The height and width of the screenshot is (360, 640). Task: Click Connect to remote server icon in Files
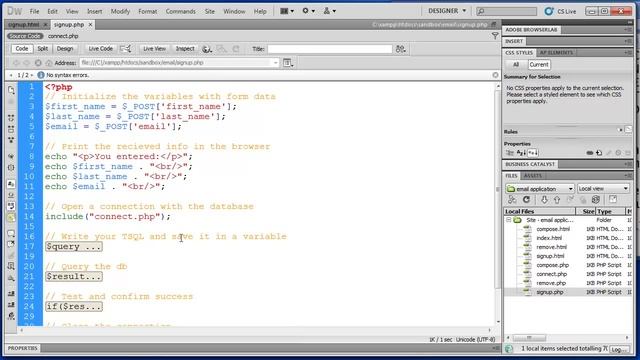pyautogui.click(x=512, y=200)
